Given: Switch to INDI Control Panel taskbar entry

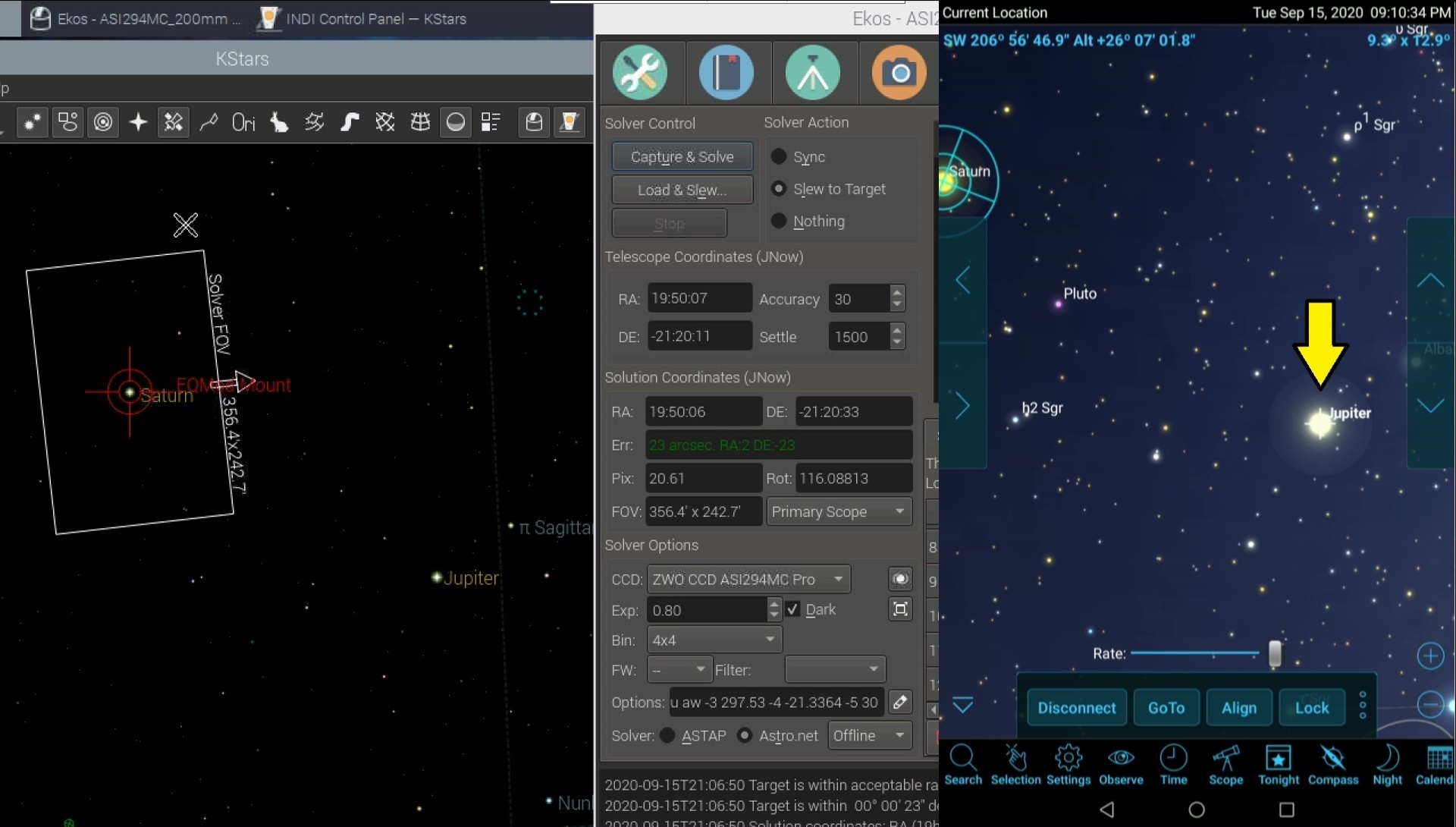Looking at the screenshot, I should coord(362,19).
